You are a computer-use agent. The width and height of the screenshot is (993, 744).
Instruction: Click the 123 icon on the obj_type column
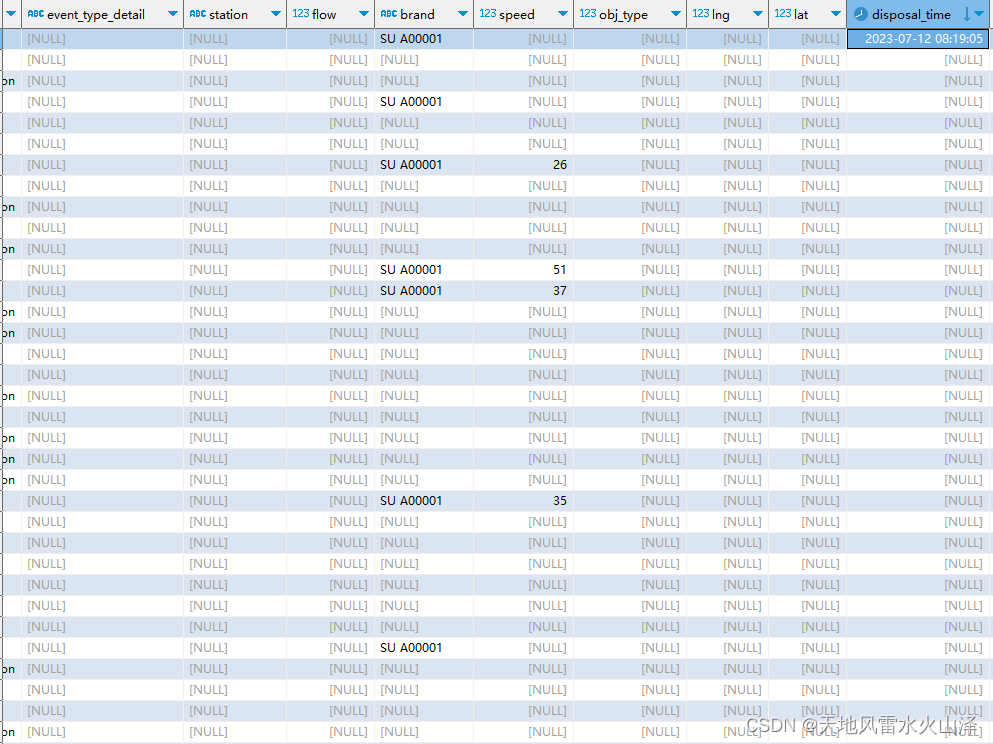tap(590, 14)
